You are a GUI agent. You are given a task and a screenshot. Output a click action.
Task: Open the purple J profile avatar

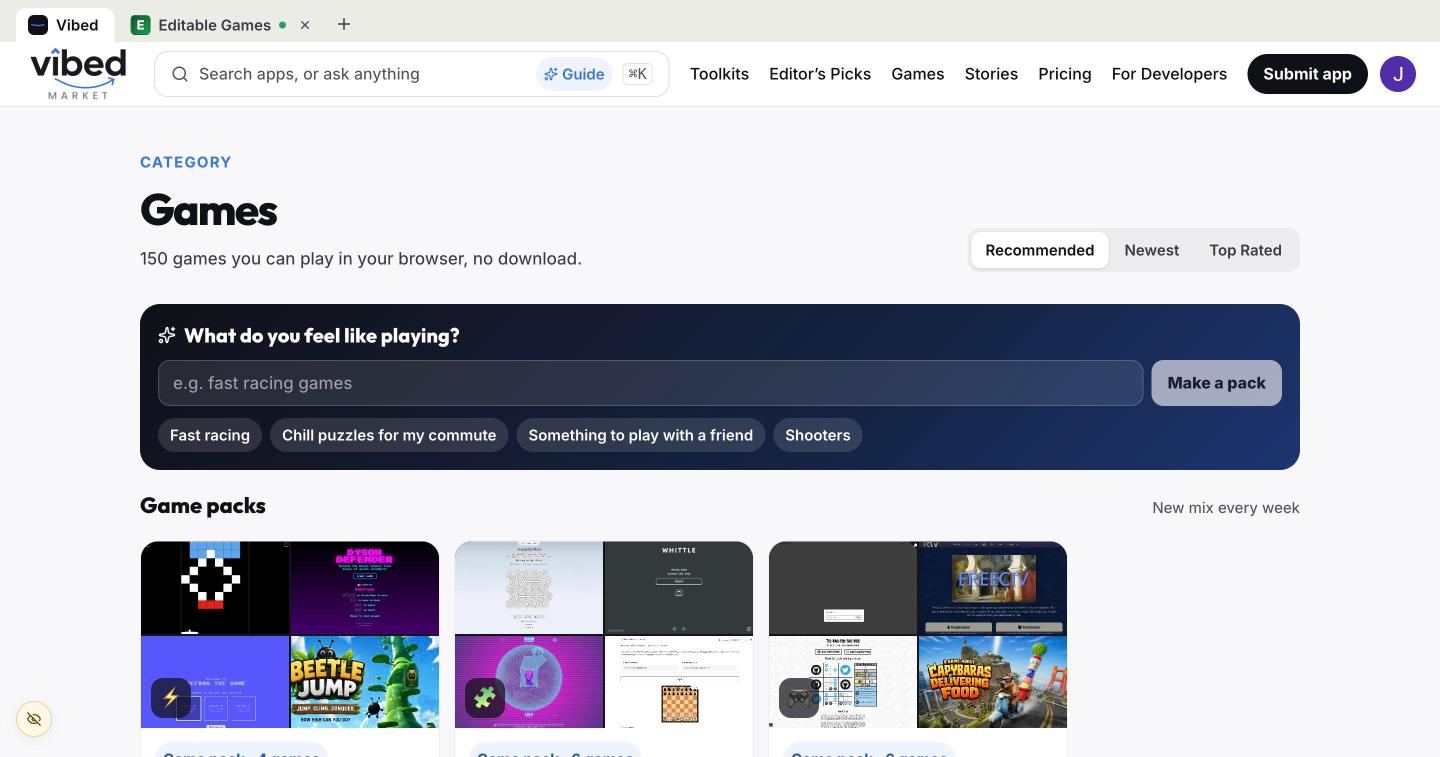point(1398,74)
